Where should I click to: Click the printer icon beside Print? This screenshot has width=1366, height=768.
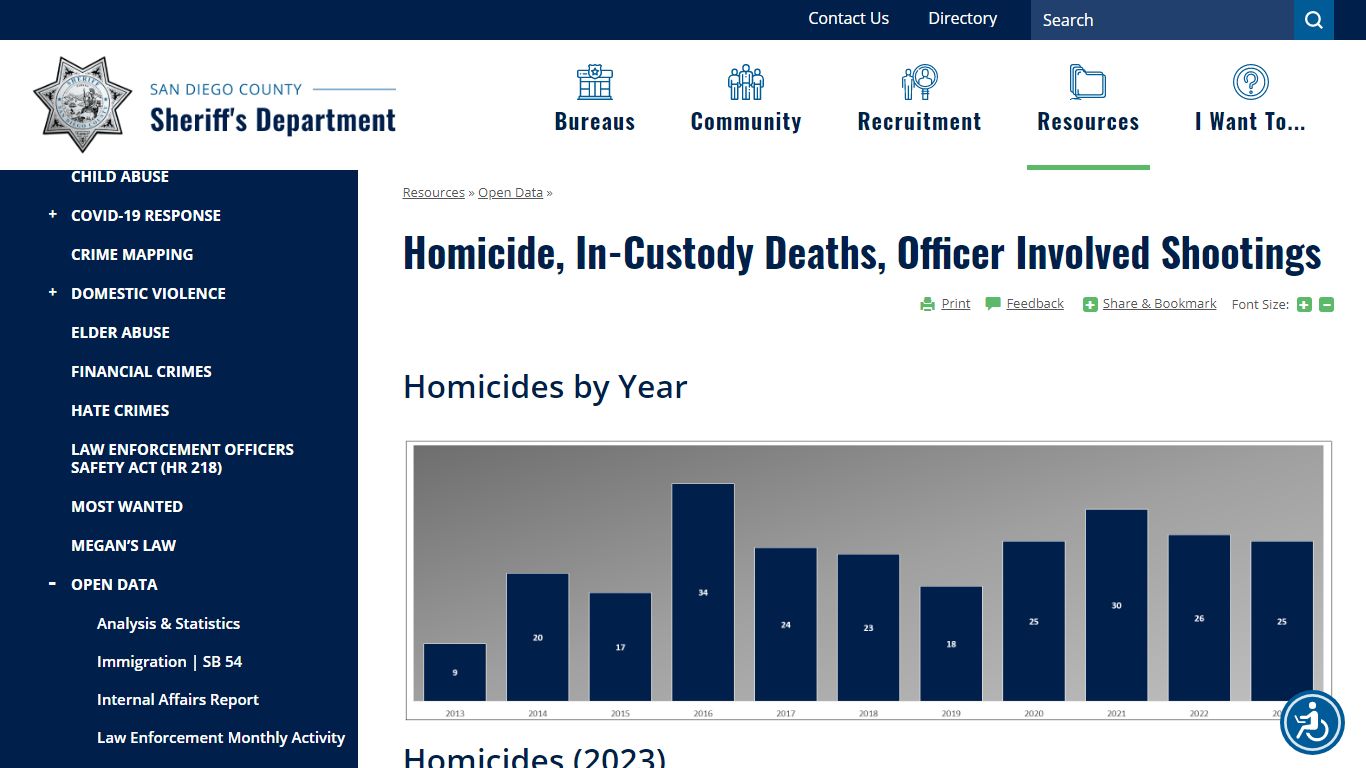(928, 304)
